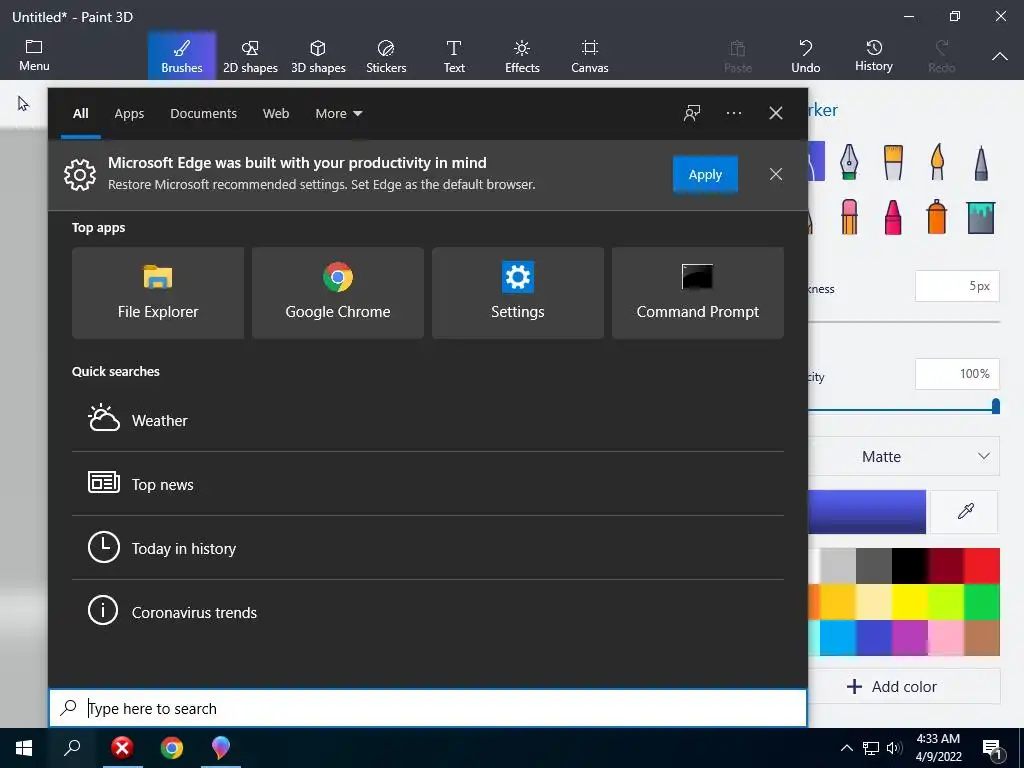Open the Canvas options
This screenshot has width=1024, height=768.
590,56
